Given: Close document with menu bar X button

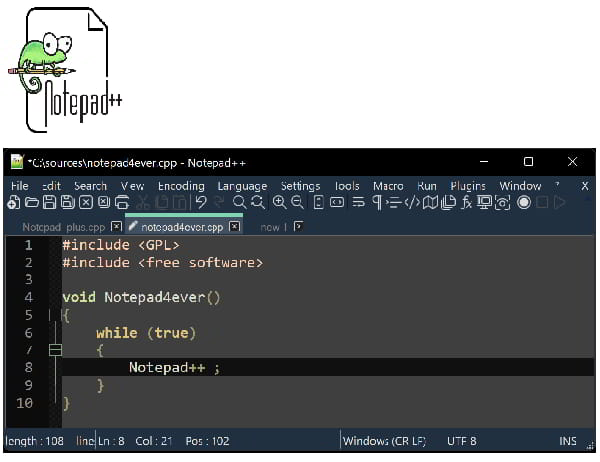Looking at the screenshot, I should 585,186.
